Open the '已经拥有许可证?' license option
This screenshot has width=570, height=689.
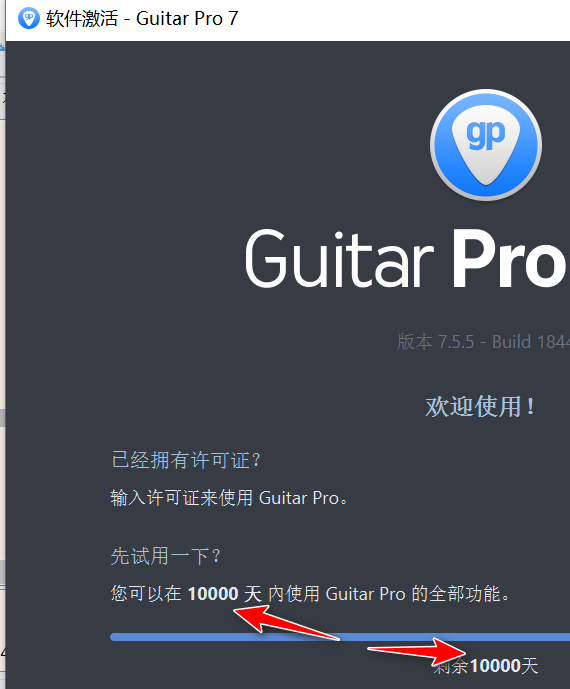click(x=186, y=460)
